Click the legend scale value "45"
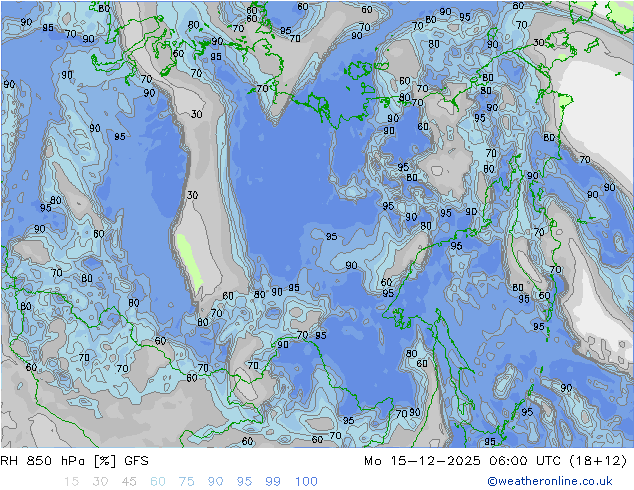Screen dimensions: 634x490 click(x=129, y=482)
